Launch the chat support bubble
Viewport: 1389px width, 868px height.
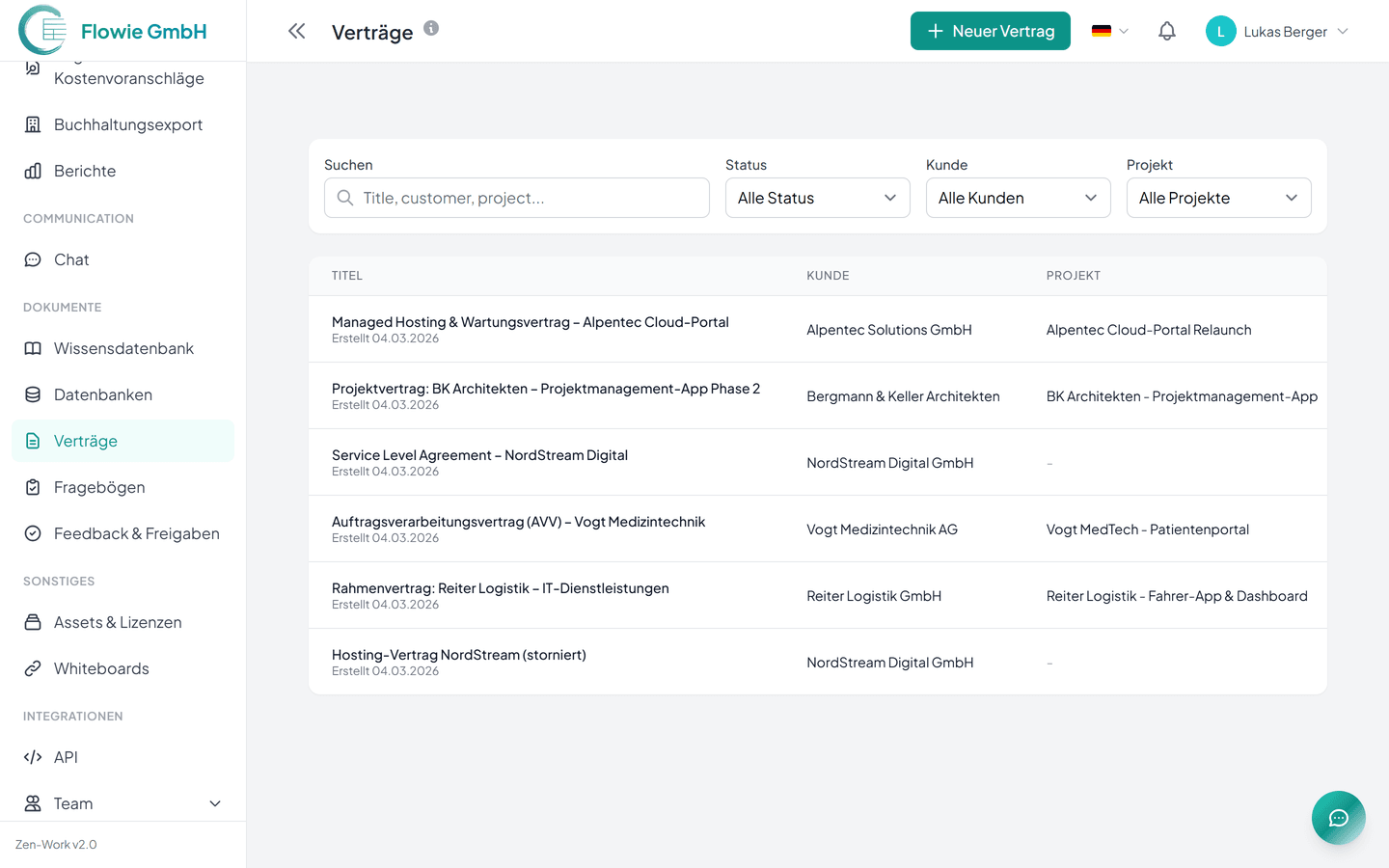click(1338, 817)
